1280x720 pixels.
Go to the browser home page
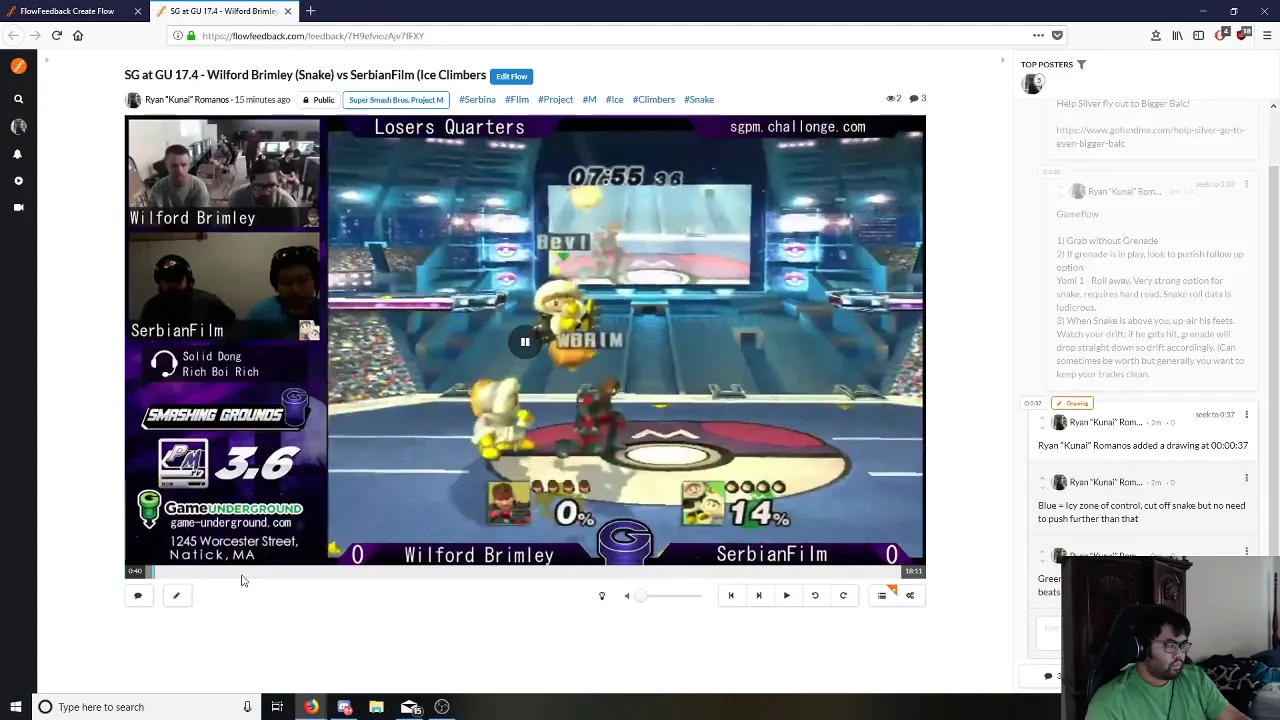coord(78,36)
